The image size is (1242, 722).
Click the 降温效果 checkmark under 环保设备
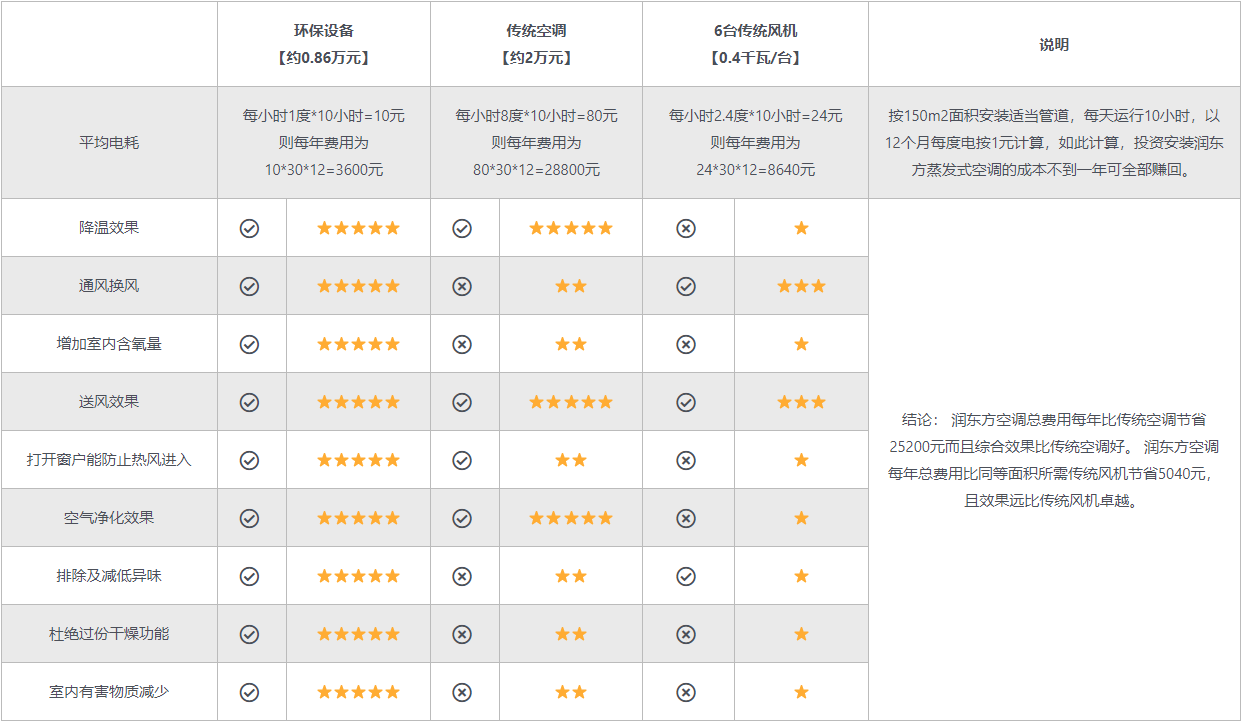(250, 228)
